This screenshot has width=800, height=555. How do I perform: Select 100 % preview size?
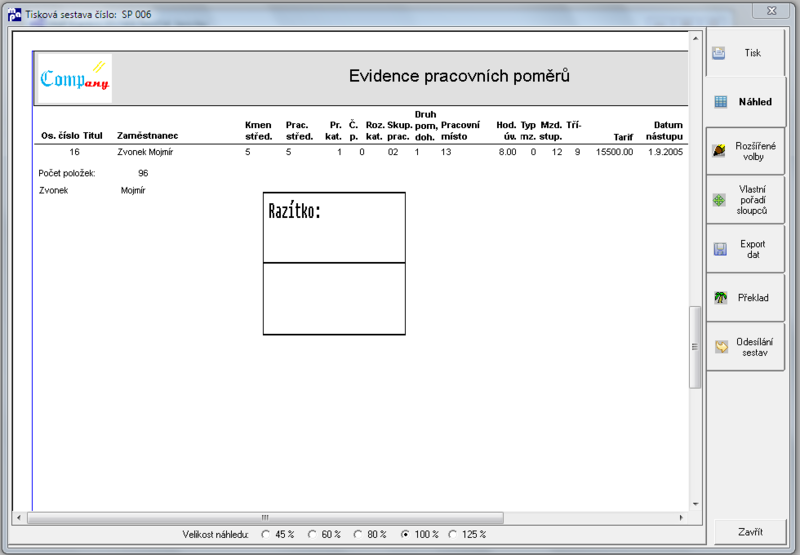(x=405, y=535)
